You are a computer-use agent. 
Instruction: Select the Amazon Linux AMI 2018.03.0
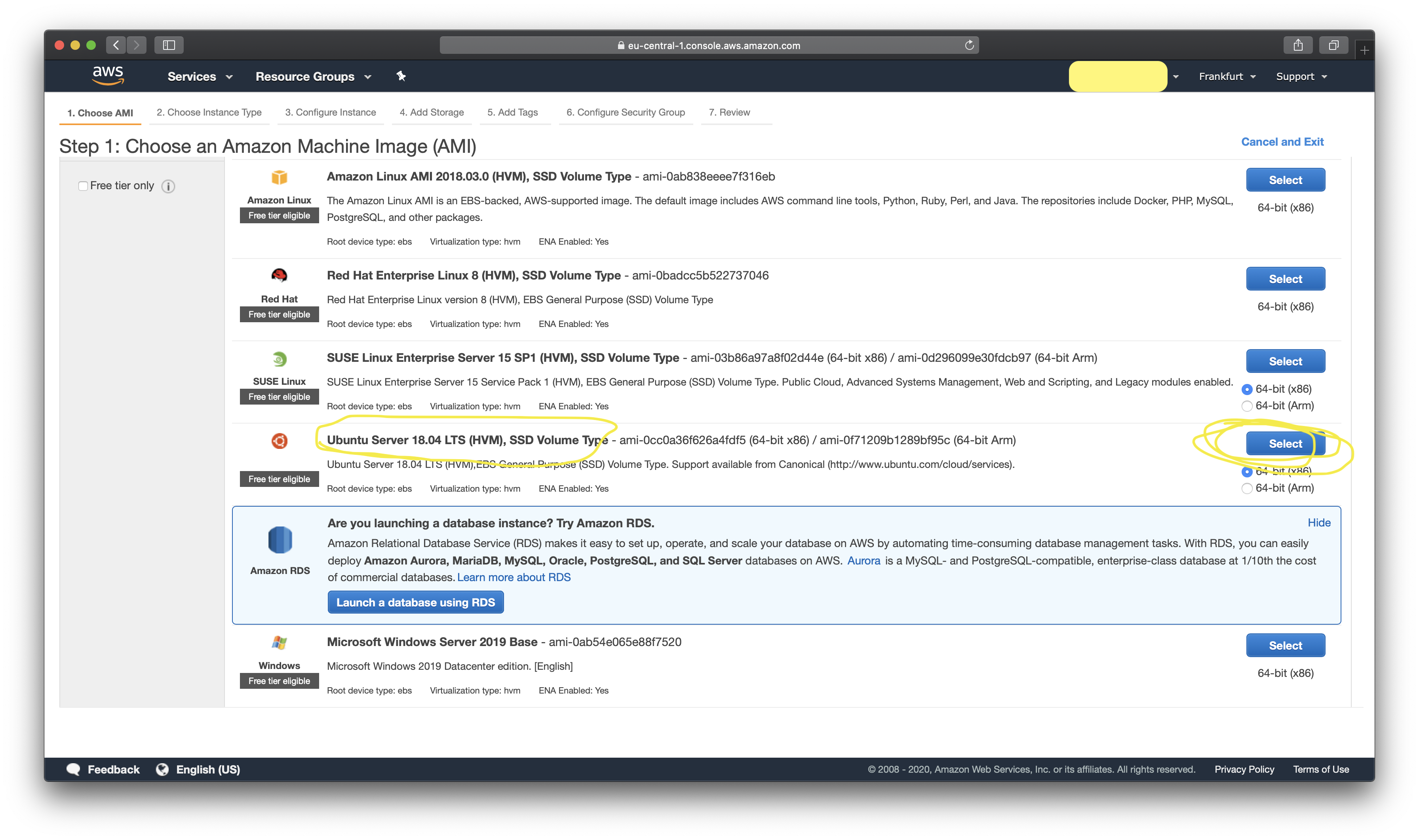coord(1285,180)
